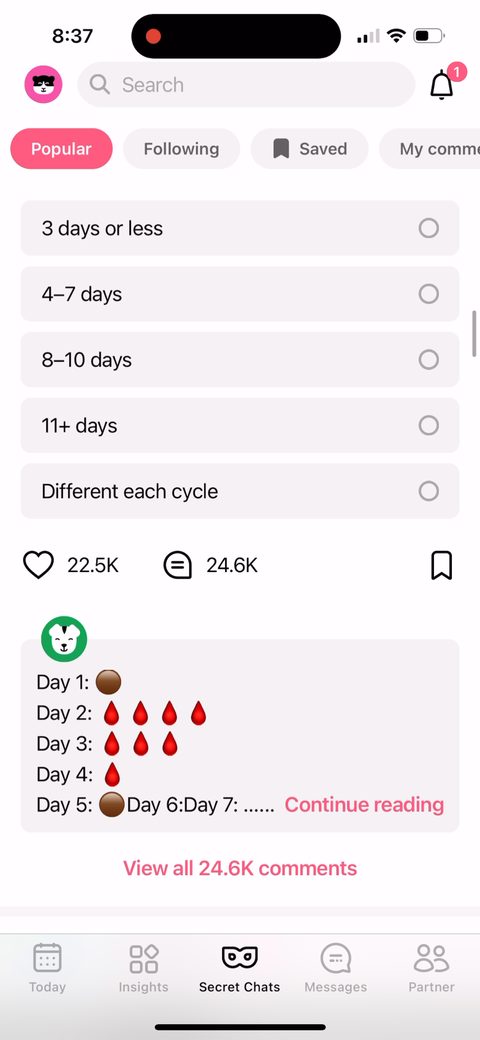
Task: Pick the '8–10 days' option
Action: 240,359
